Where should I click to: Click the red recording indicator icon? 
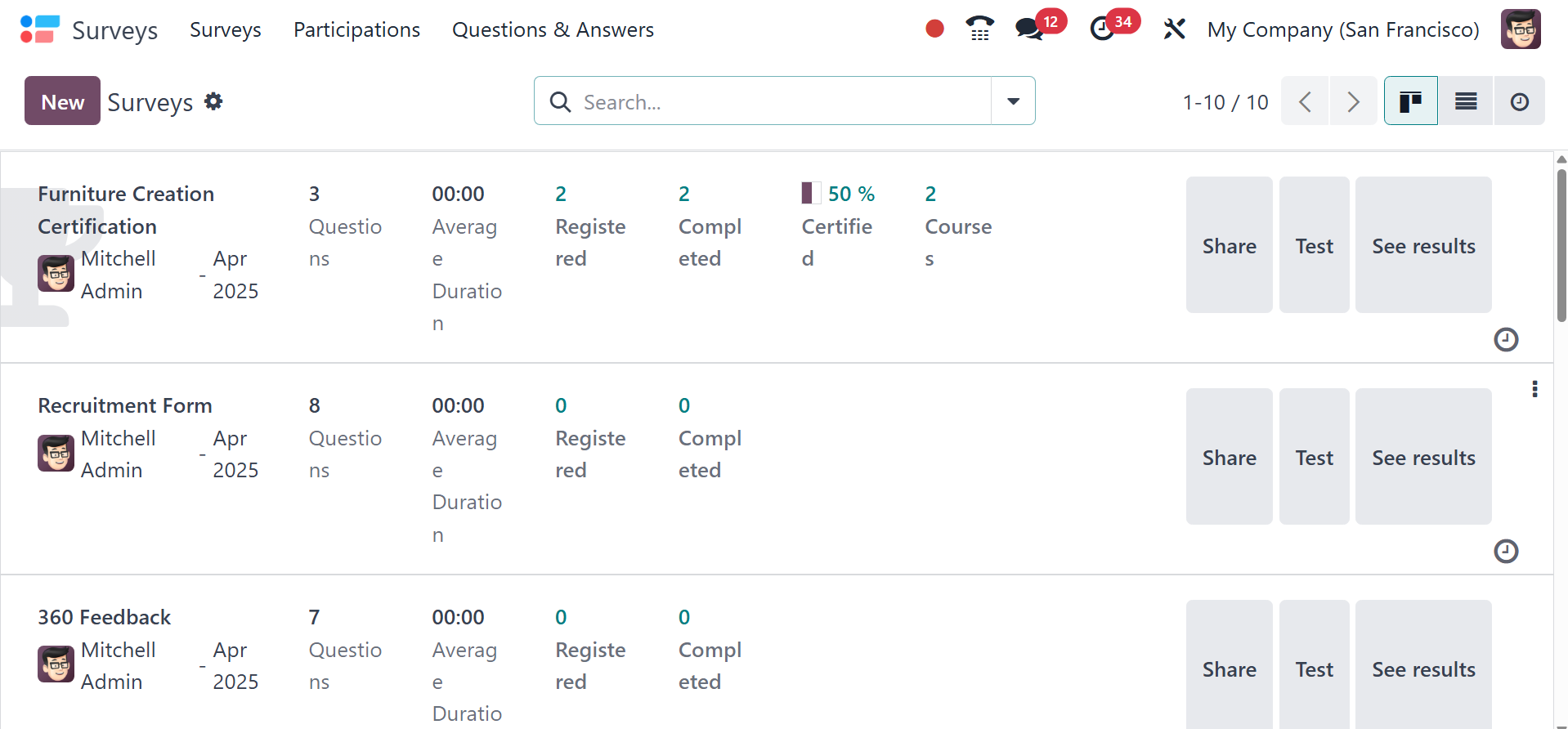coord(934,29)
